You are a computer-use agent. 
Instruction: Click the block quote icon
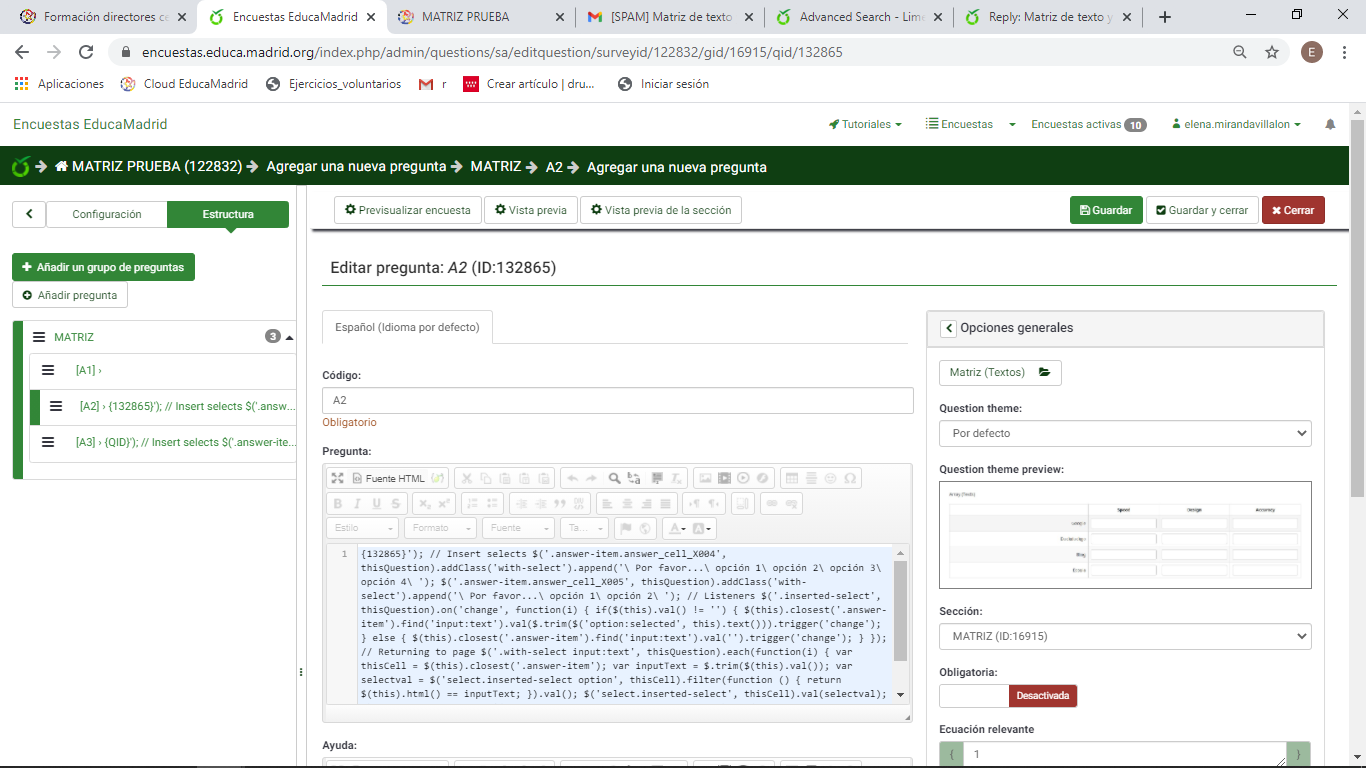point(560,503)
